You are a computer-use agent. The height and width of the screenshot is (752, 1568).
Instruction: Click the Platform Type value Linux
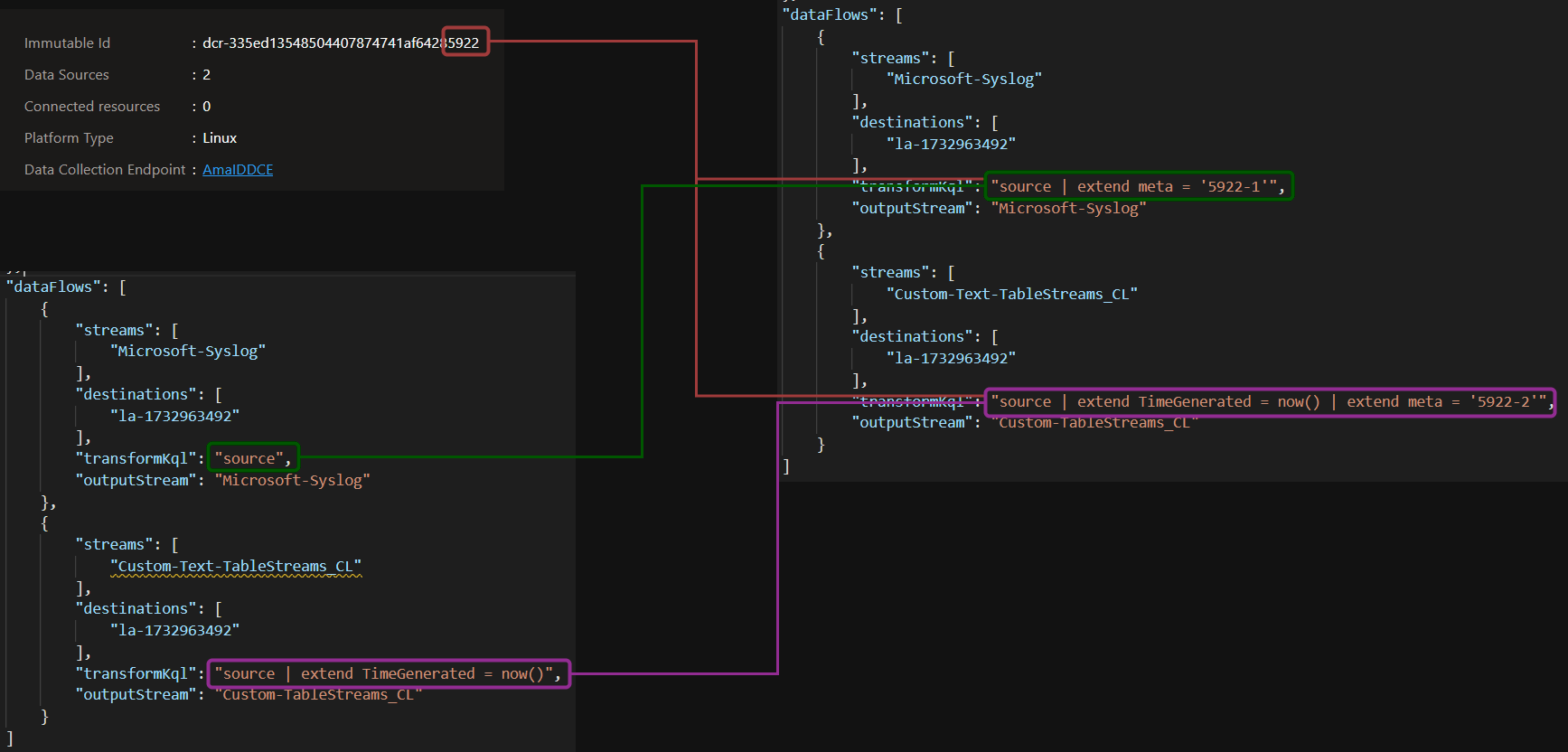(220, 138)
